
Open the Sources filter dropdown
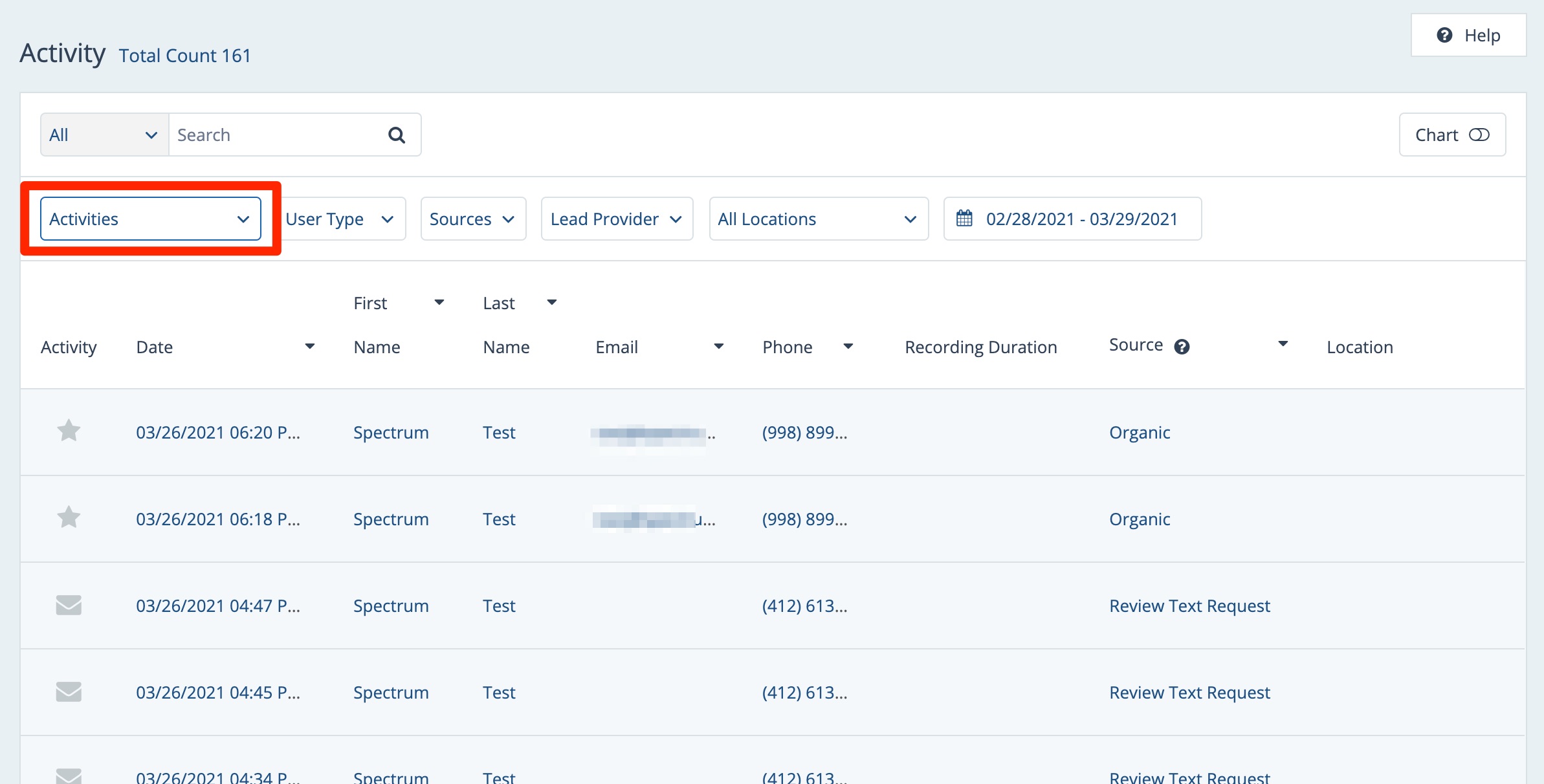coord(472,219)
